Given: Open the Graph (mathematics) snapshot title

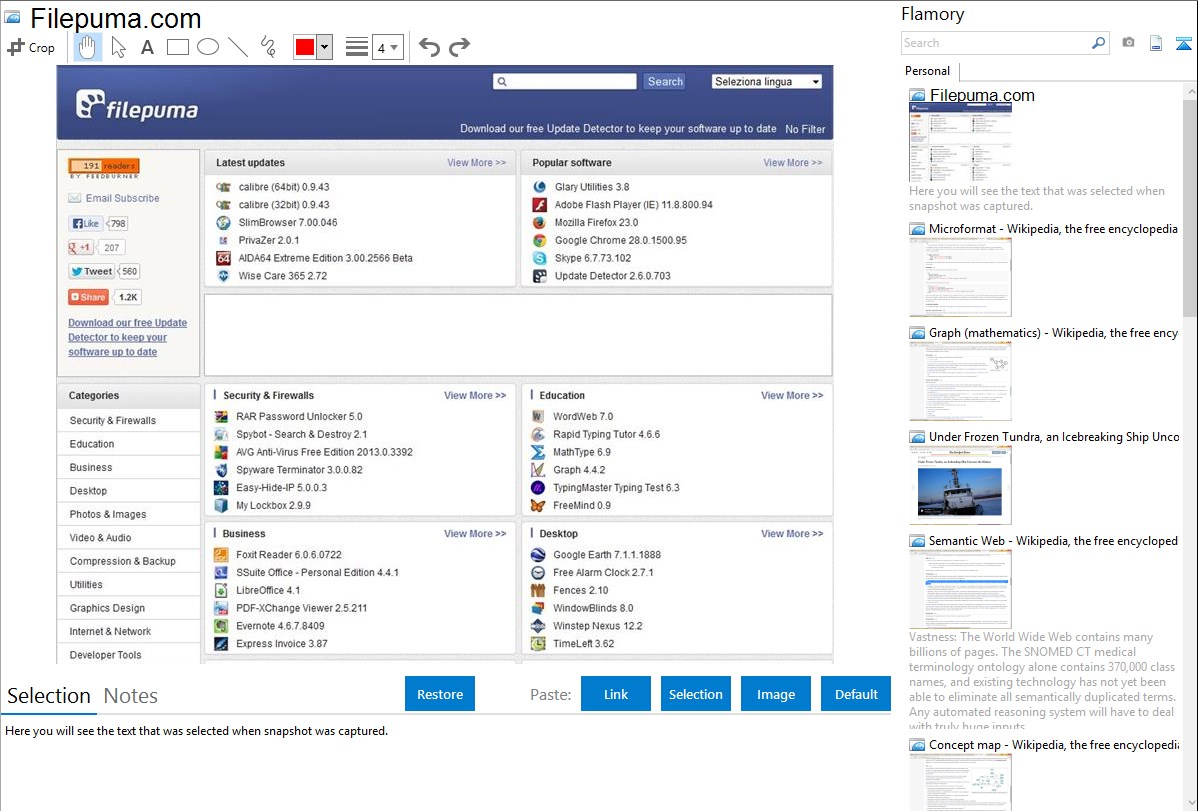Looking at the screenshot, I should click(x=1053, y=333).
